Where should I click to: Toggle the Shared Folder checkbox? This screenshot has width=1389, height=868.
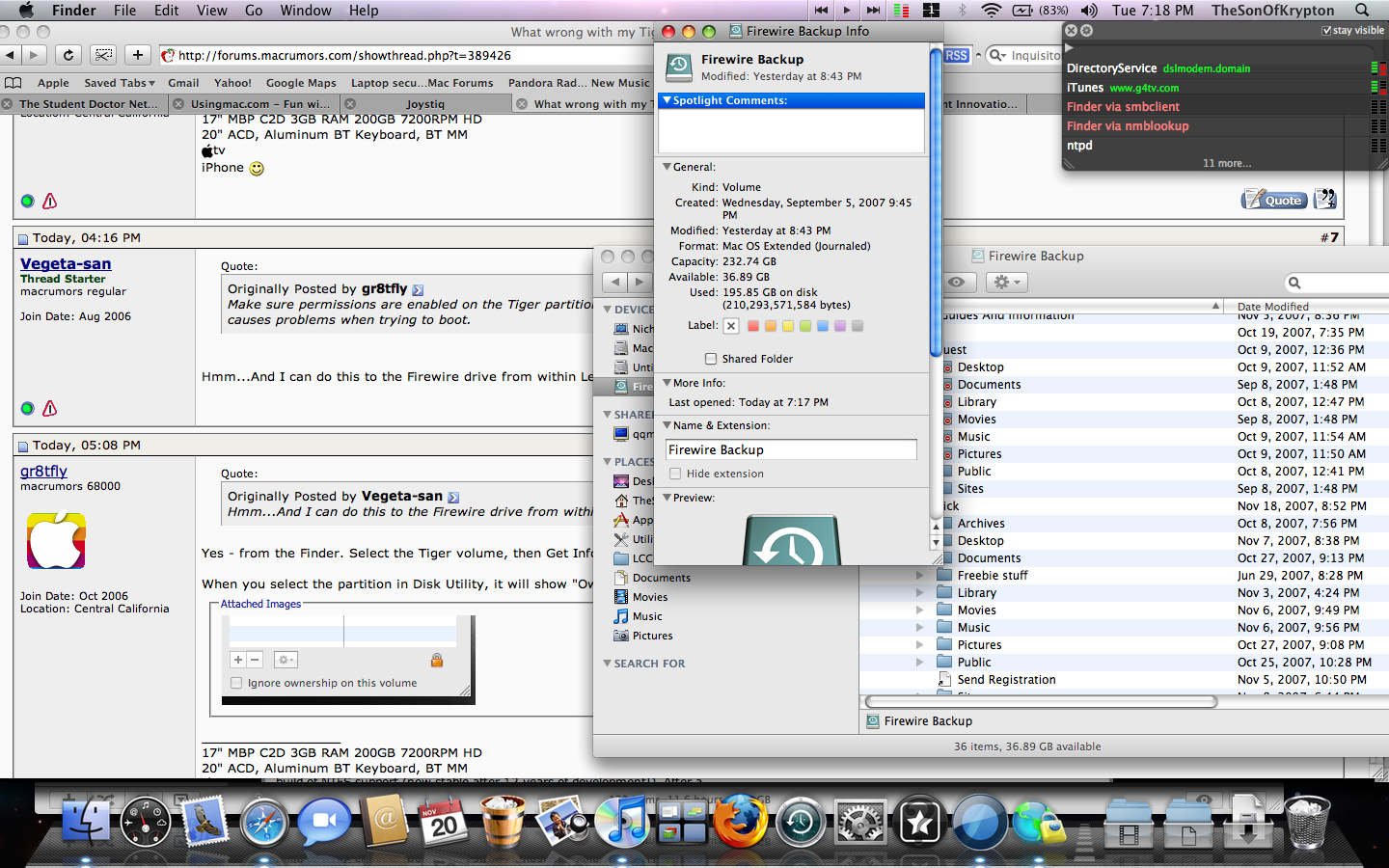711,359
